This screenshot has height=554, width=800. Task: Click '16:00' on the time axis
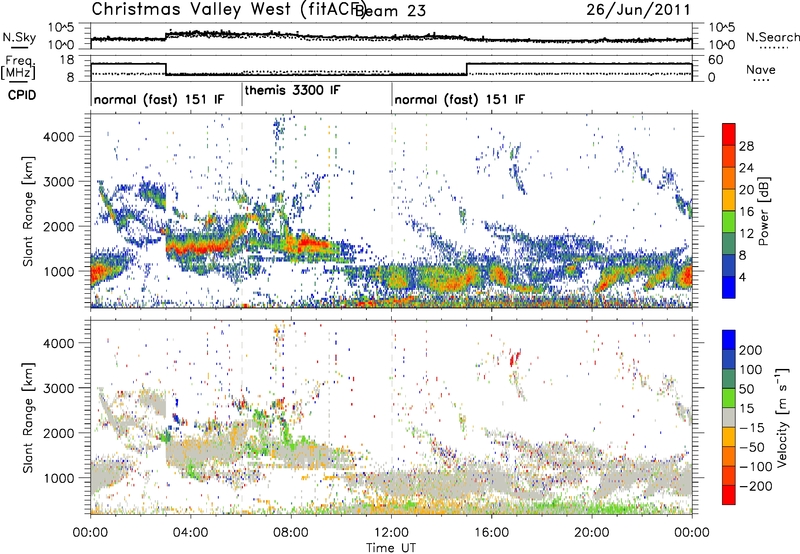coord(491,533)
